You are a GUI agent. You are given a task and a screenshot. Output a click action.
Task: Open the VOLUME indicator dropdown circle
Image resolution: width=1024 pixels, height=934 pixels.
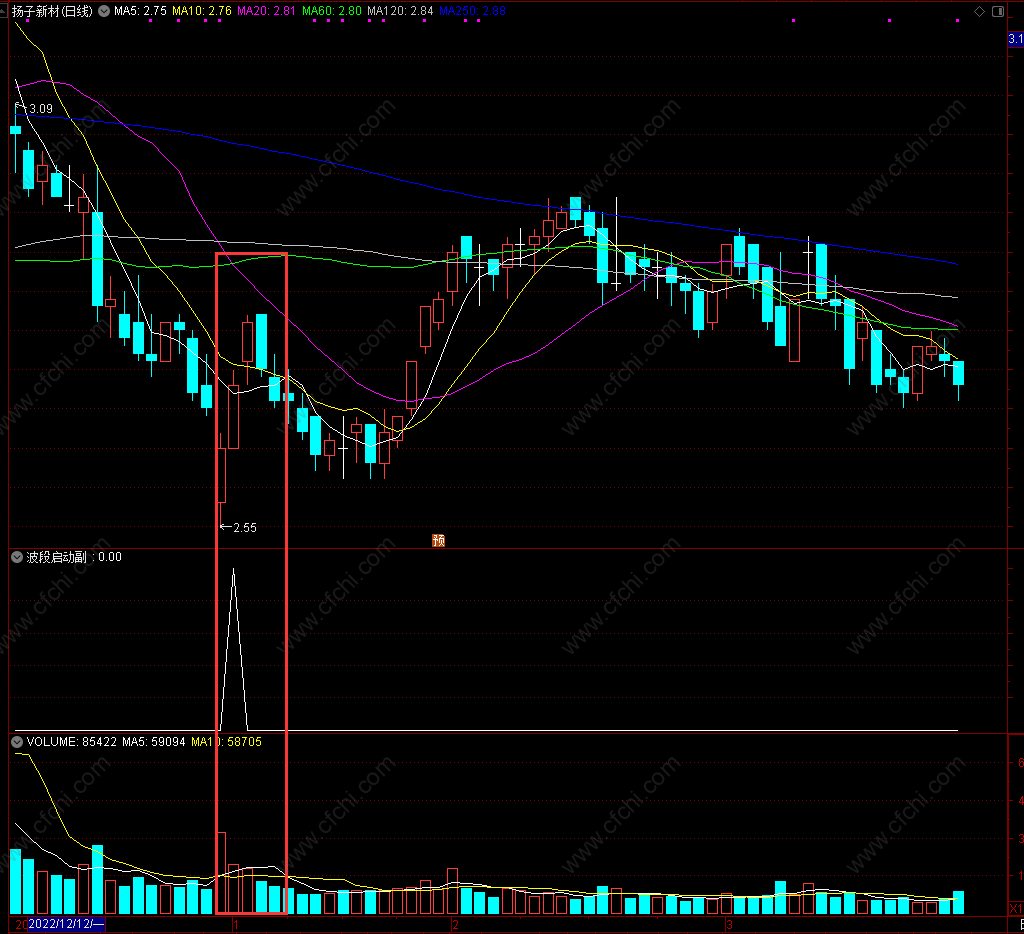[x=17, y=742]
